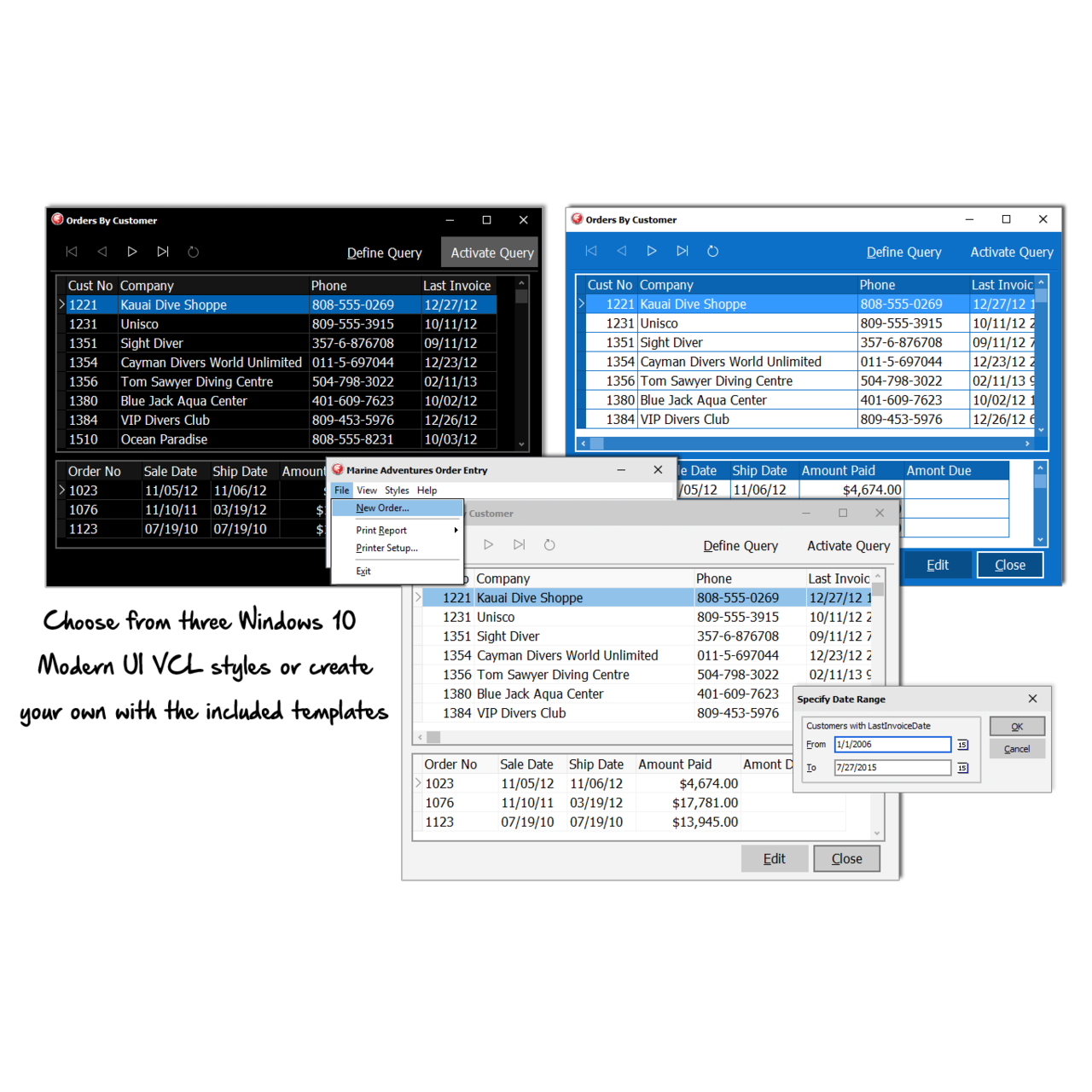
Task: Go to first record in blue window
Action: [x=591, y=251]
